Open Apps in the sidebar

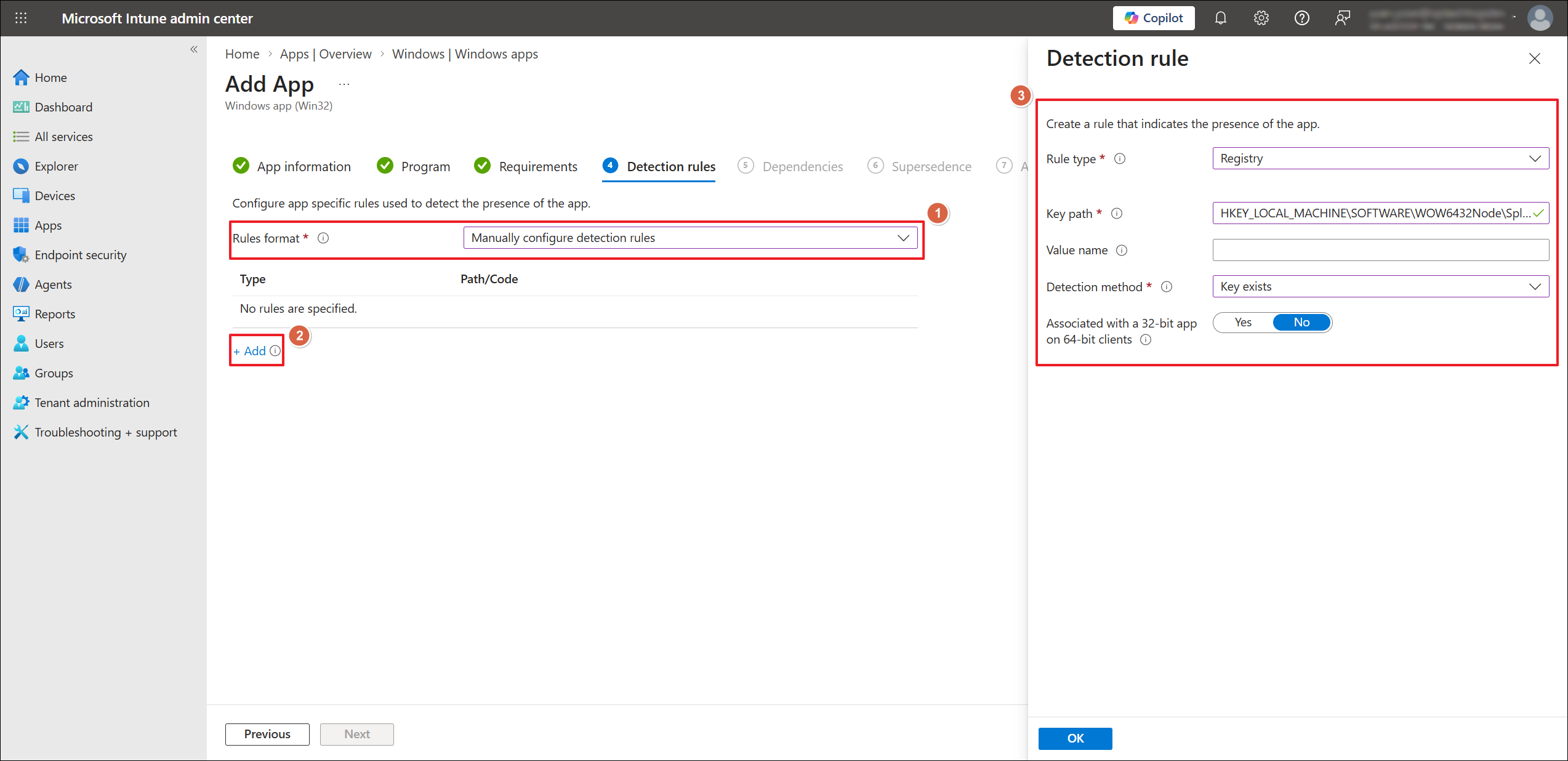38,225
